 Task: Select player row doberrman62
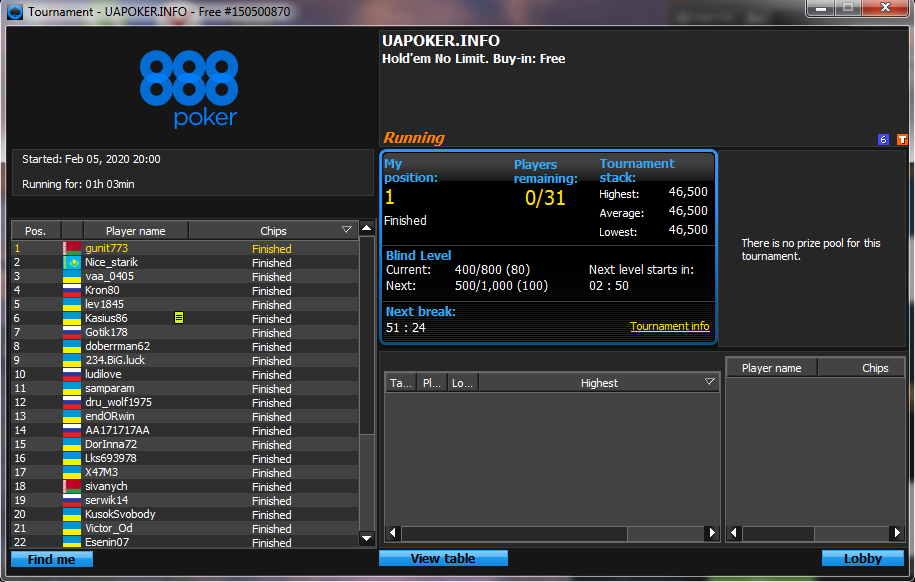[185, 346]
